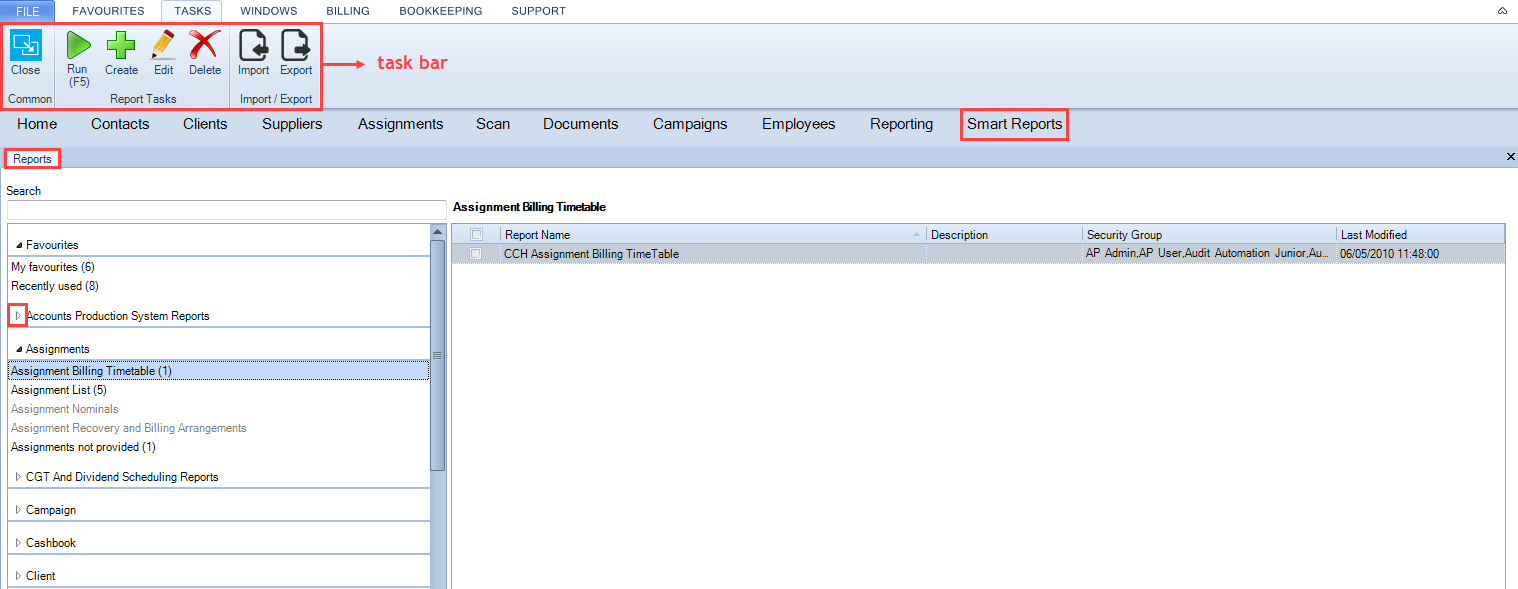Viewport: 1518px width, 589px height.
Task: Open the Reporting section
Action: (901, 124)
